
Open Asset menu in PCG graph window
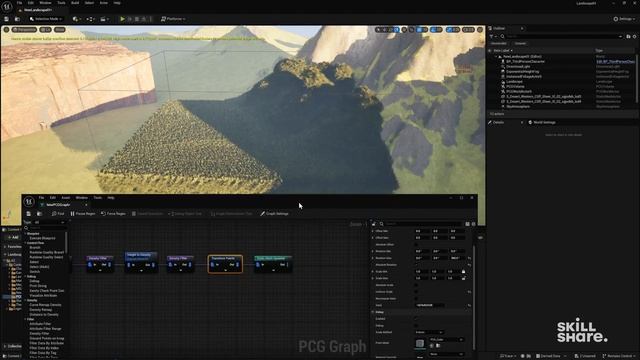[x=65, y=198]
